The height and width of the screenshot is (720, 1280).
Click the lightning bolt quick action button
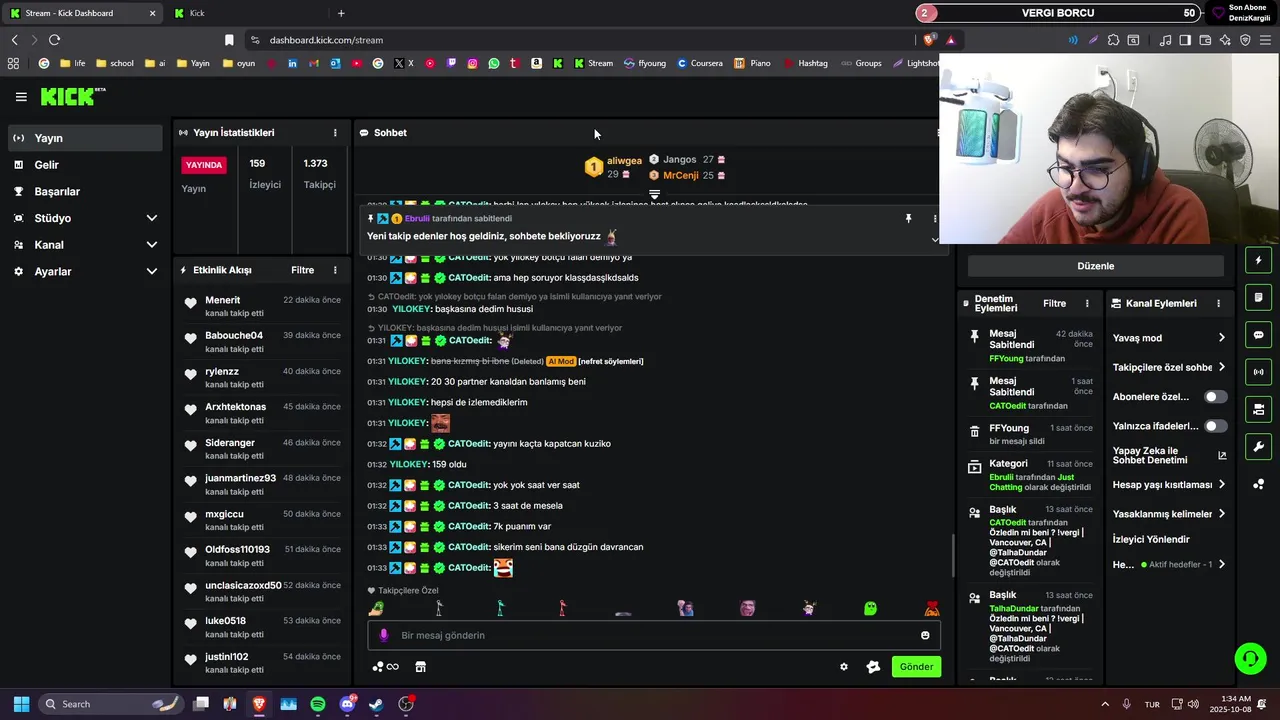click(x=1259, y=261)
